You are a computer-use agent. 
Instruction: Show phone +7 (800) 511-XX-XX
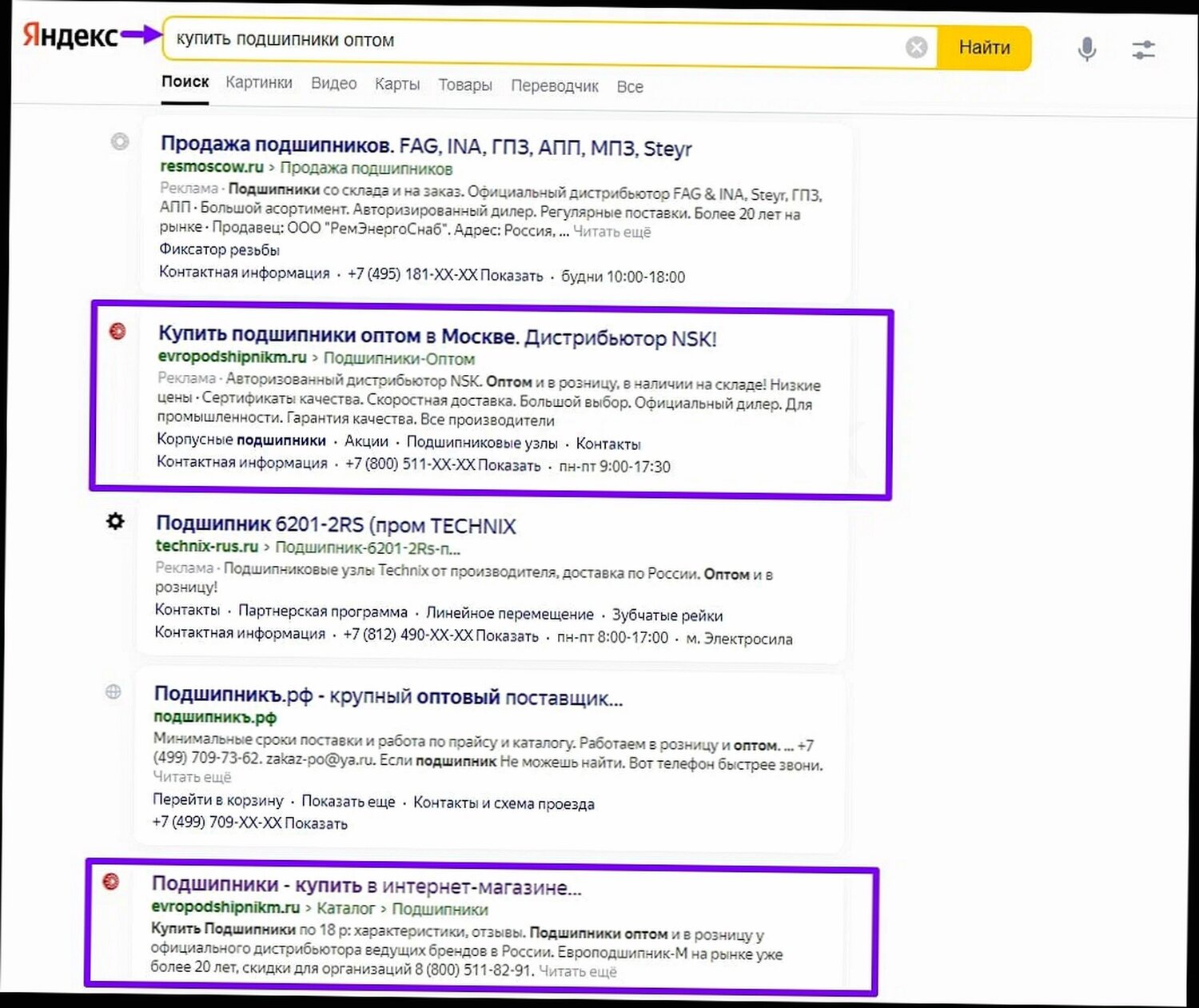tap(443, 464)
